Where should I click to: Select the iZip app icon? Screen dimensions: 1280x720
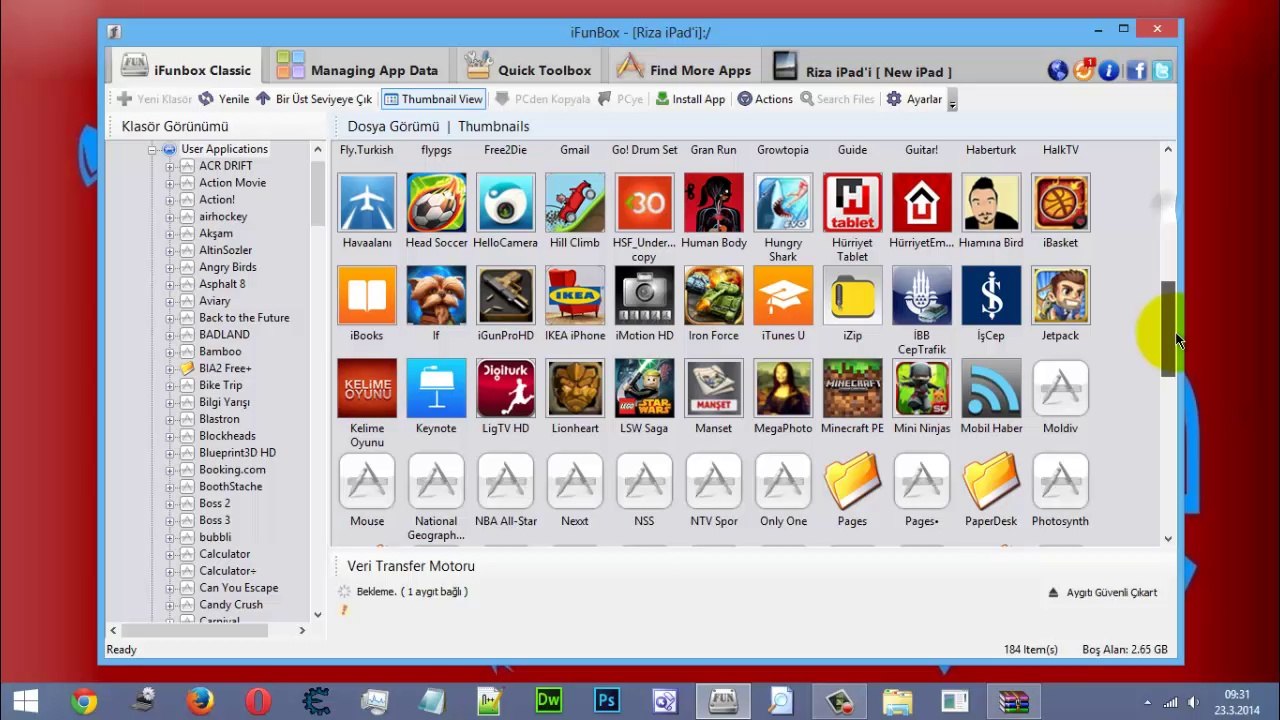point(852,296)
